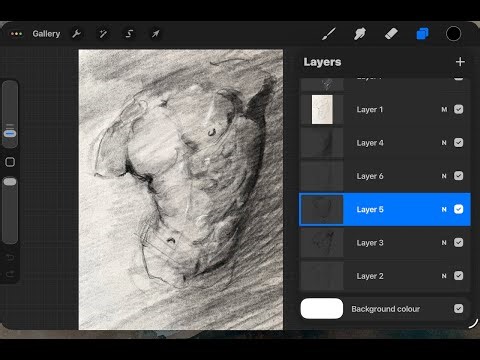480x360 pixels.
Task: Toggle visibility of Layer 2
Action: (x=458, y=276)
